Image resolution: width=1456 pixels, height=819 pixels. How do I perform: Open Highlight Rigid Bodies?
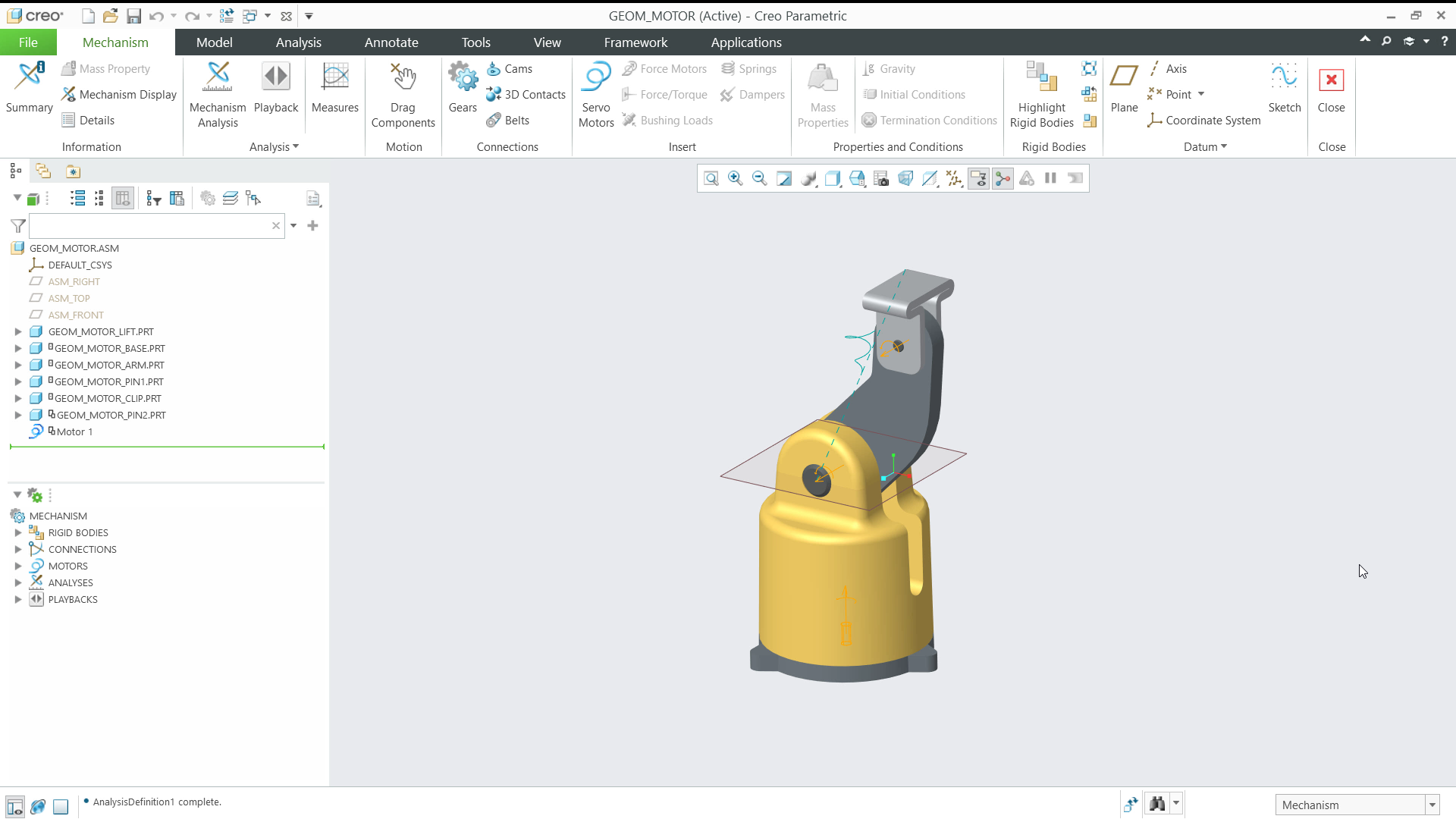1041,95
